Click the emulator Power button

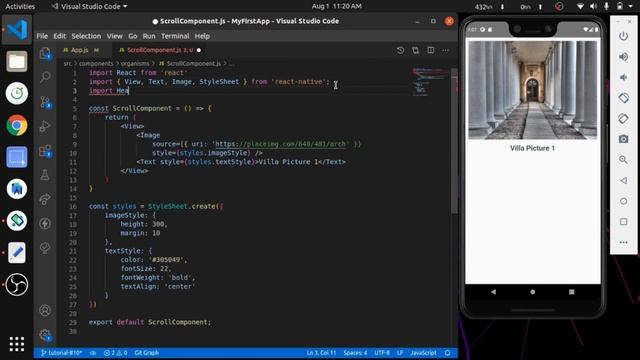pos(623,36)
